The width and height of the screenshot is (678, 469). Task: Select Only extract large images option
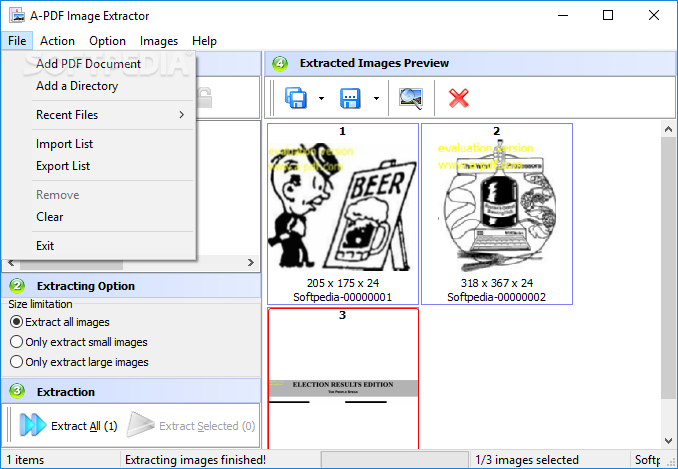coord(79,362)
